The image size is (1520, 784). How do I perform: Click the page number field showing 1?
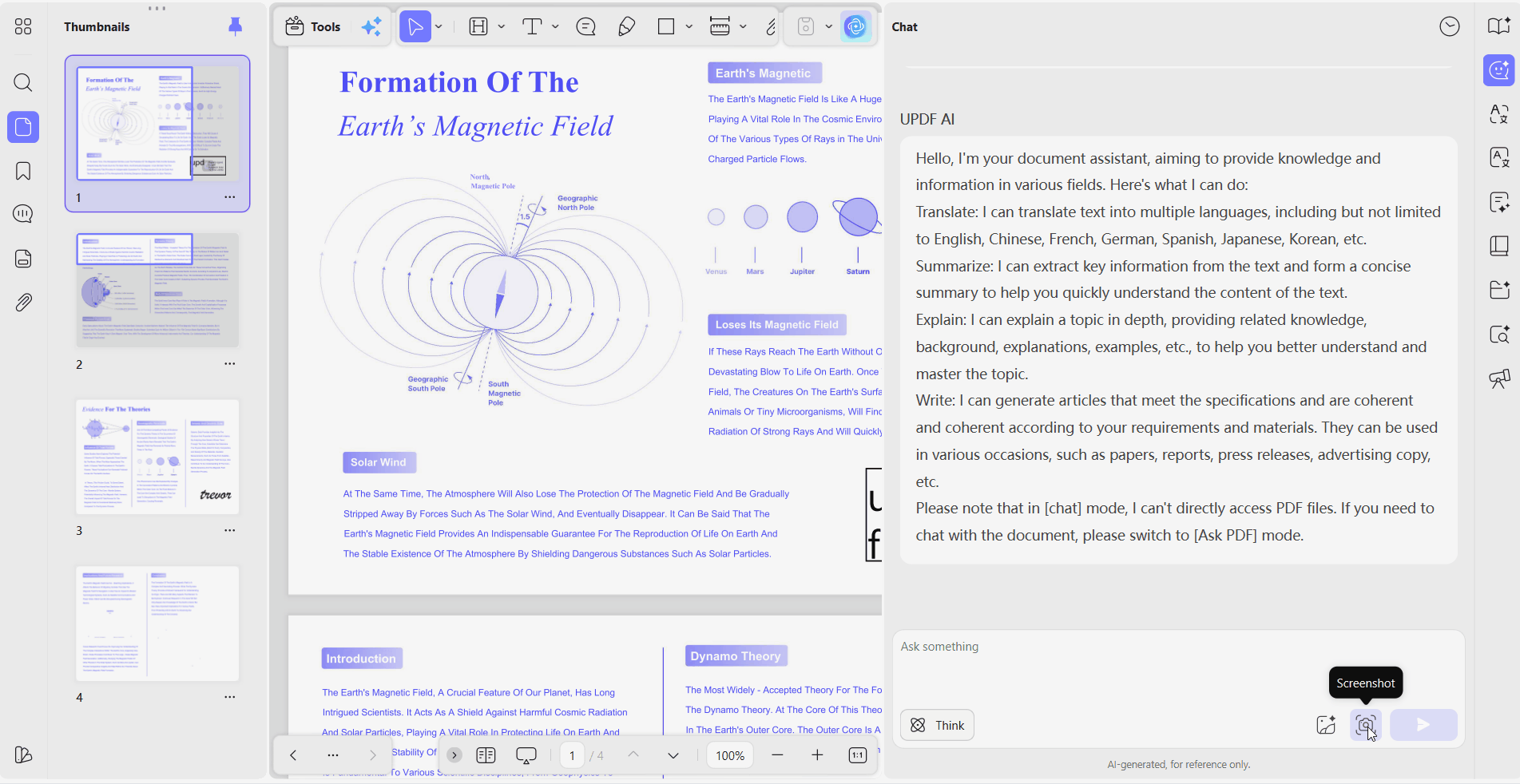572,755
